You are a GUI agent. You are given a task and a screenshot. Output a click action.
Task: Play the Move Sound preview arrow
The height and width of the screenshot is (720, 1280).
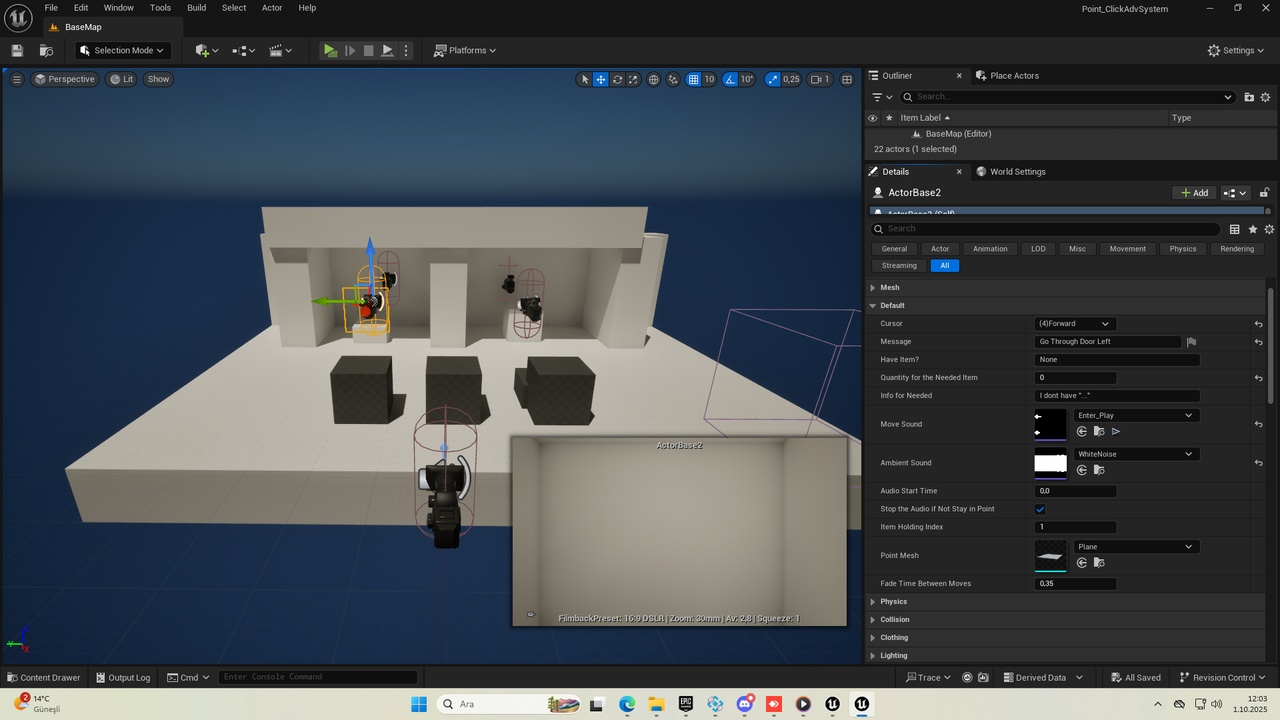[x=1116, y=431]
